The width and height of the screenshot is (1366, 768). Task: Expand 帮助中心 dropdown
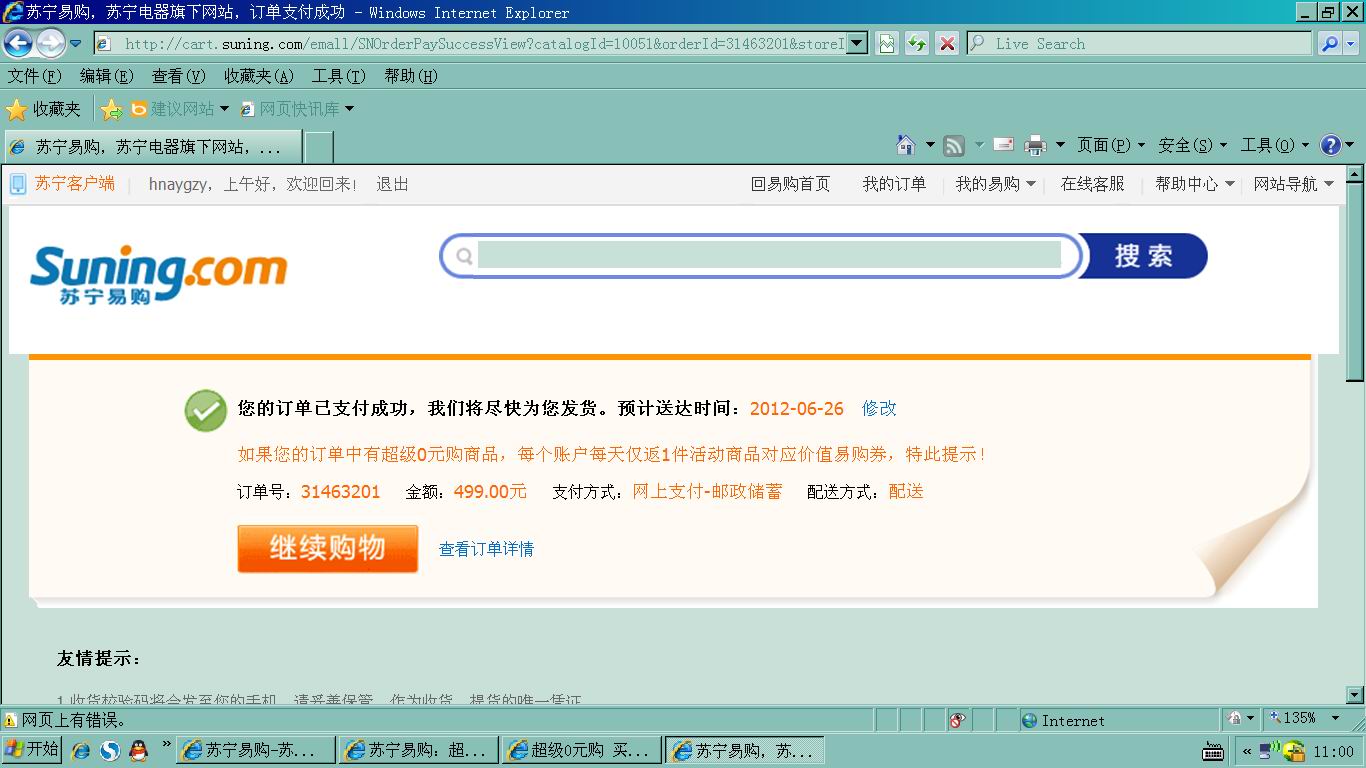[1195, 184]
